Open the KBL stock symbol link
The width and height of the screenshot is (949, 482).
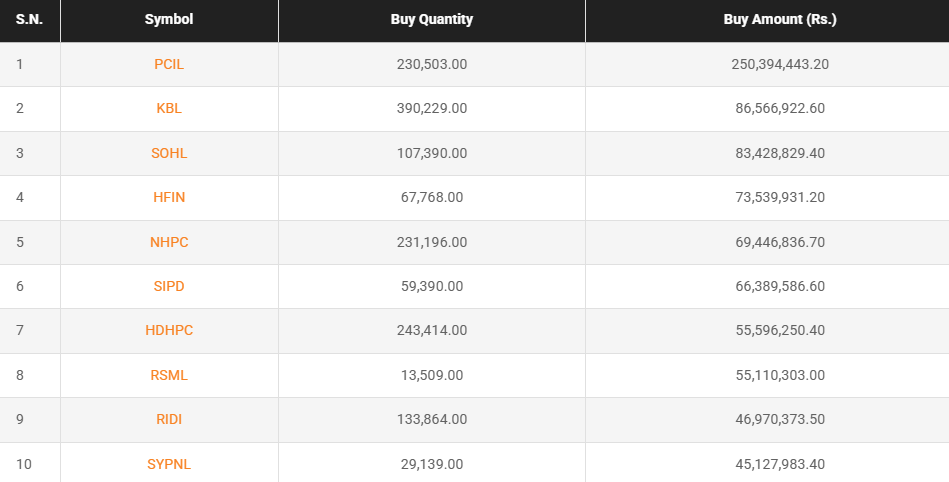(169, 109)
